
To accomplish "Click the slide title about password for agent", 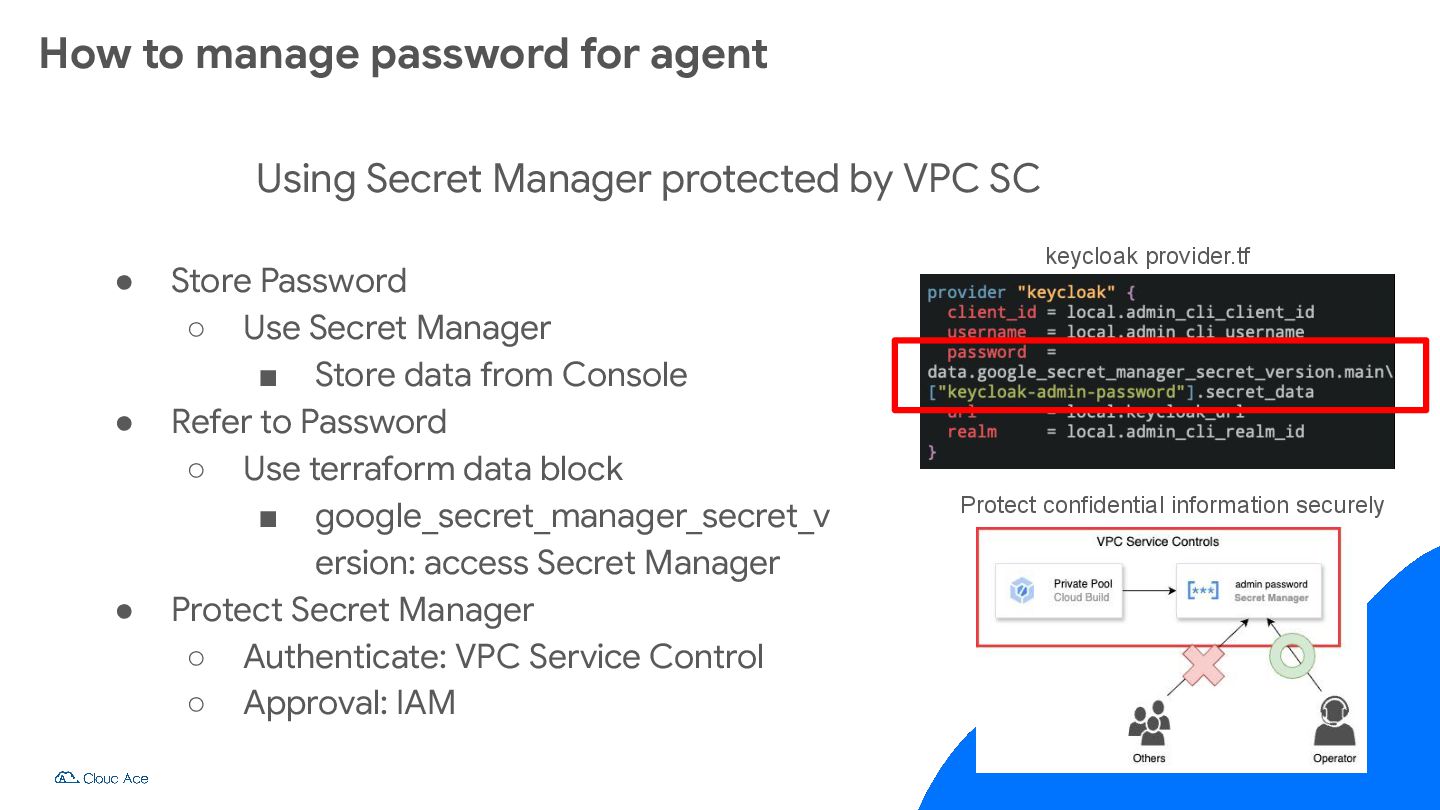I will pyautogui.click(x=403, y=54).
